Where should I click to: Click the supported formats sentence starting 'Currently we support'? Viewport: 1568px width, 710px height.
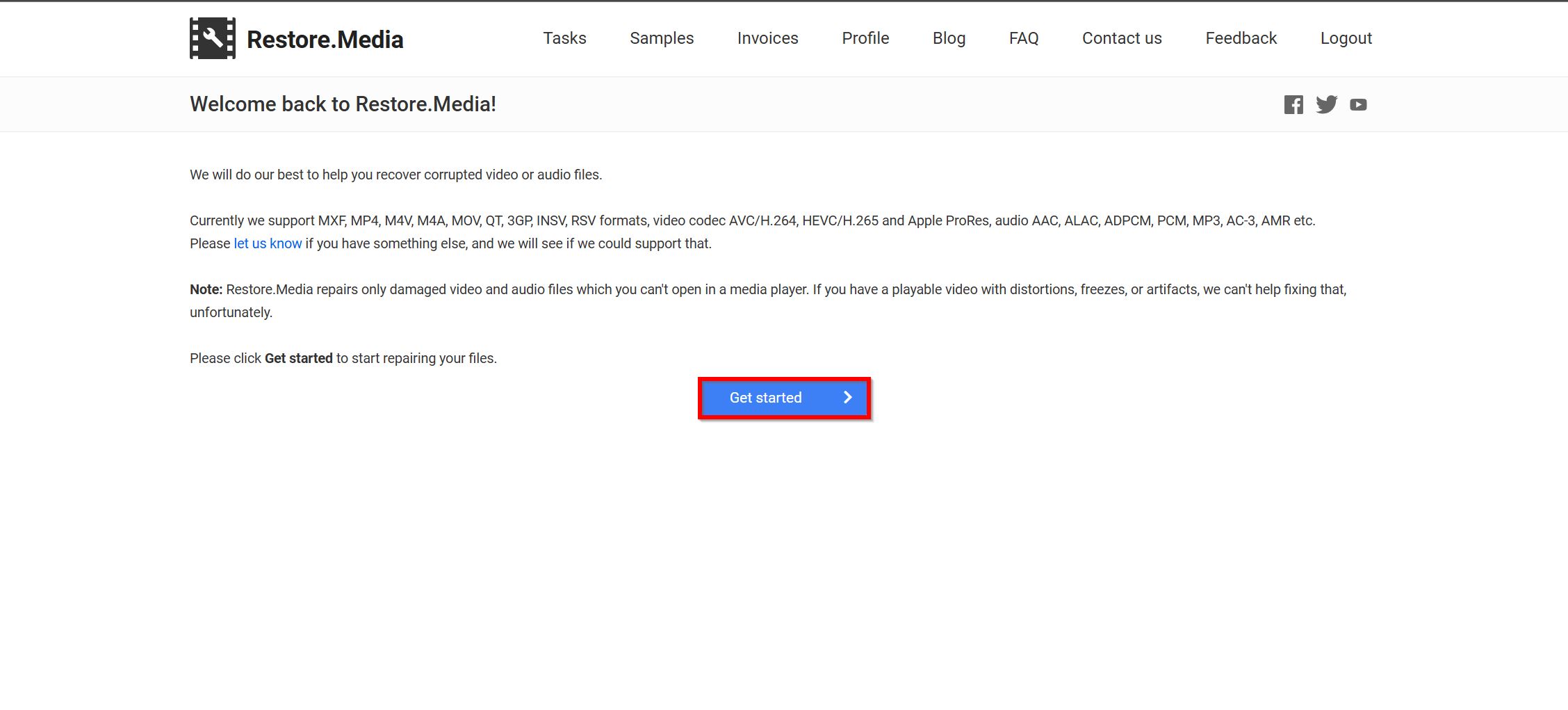(753, 220)
